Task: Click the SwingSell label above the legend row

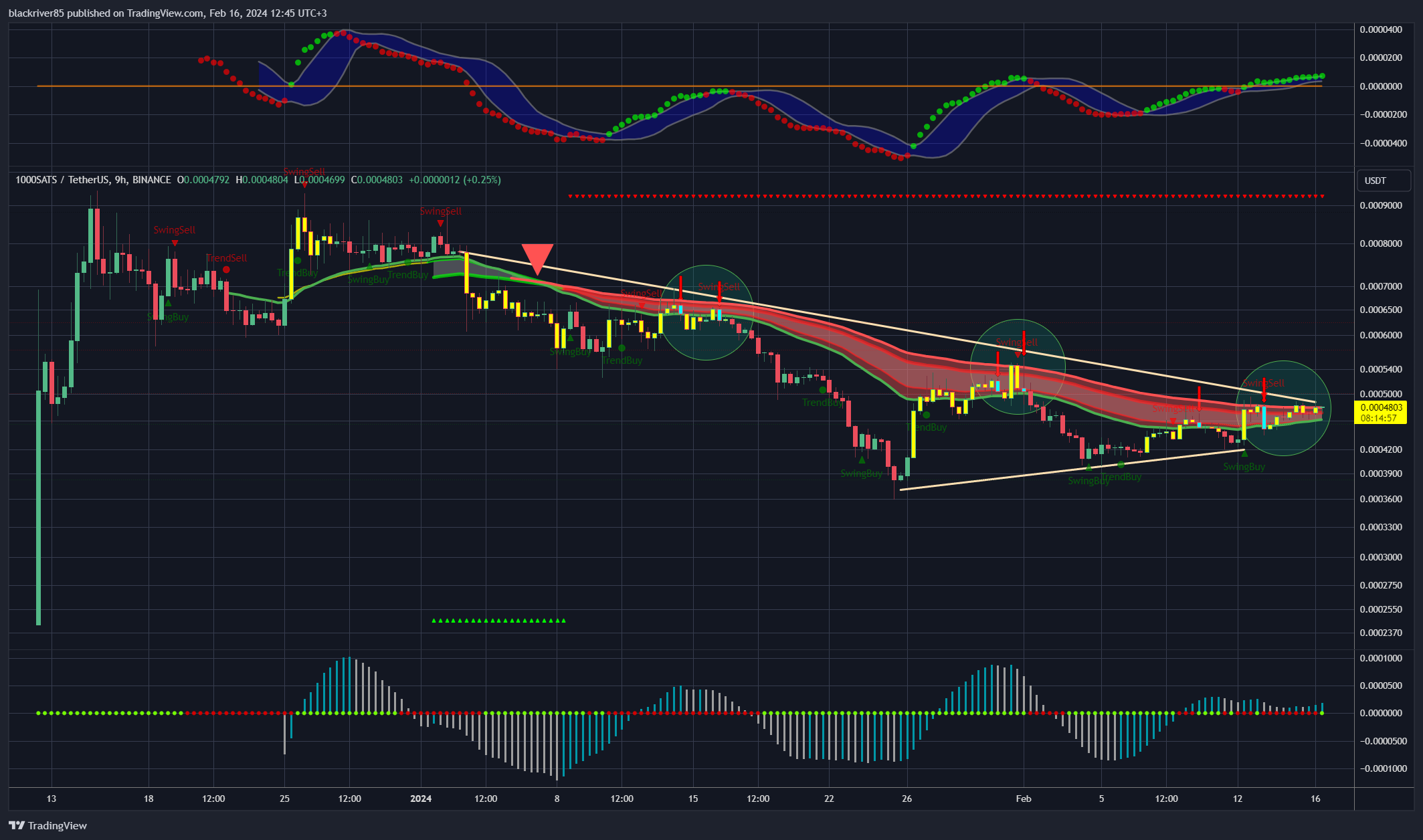Action: coord(304,172)
